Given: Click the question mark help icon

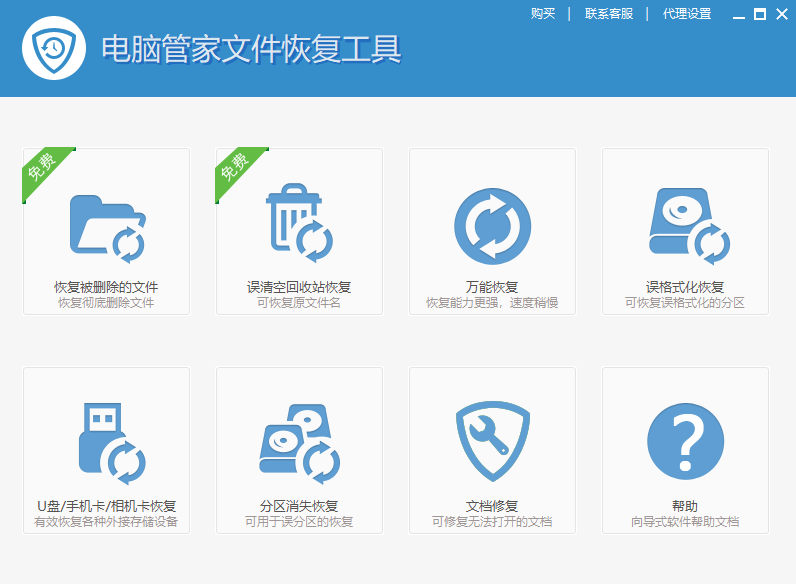Looking at the screenshot, I should pos(686,442).
